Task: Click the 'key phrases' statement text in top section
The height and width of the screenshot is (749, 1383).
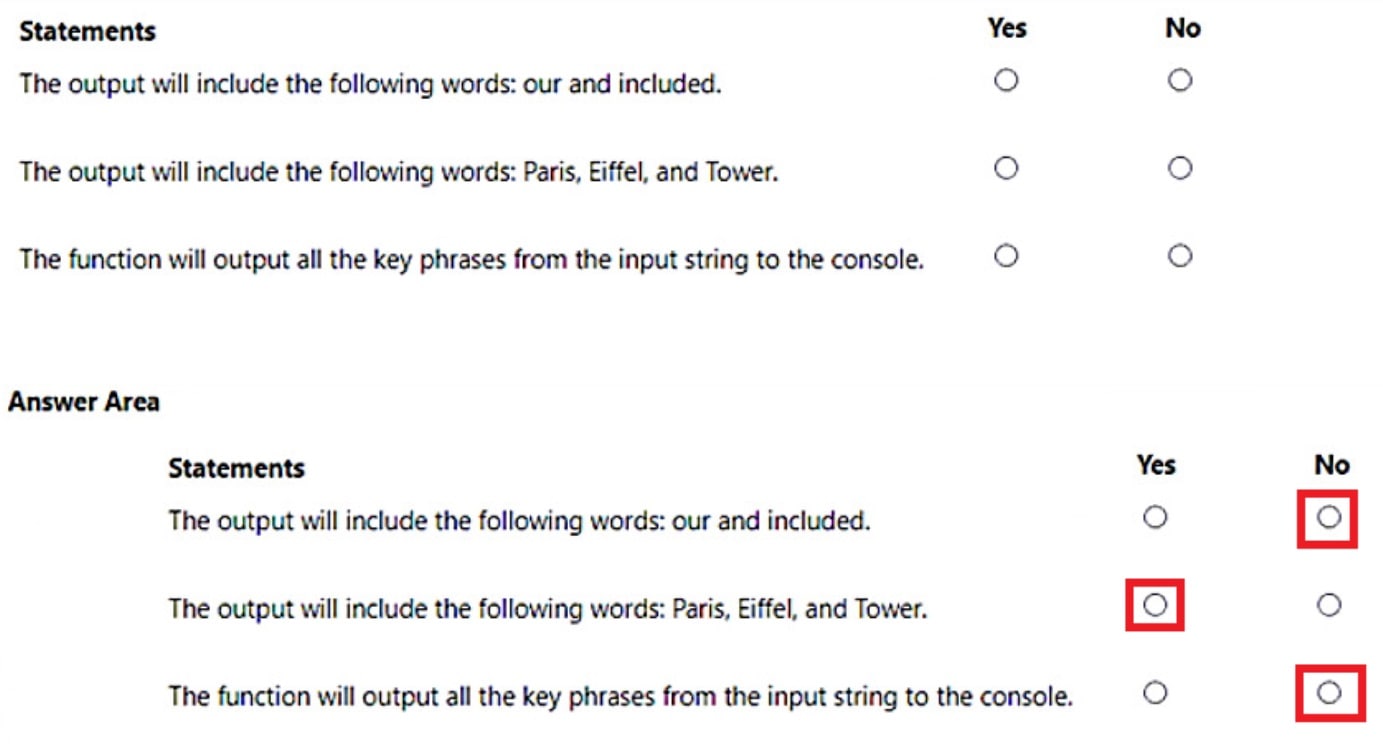Action: (x=471, y=260)
